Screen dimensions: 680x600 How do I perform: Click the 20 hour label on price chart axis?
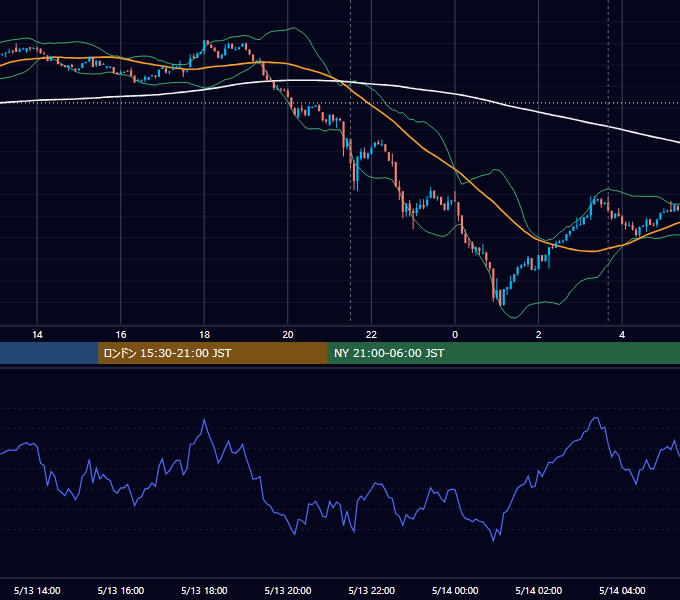click(288, 335)
